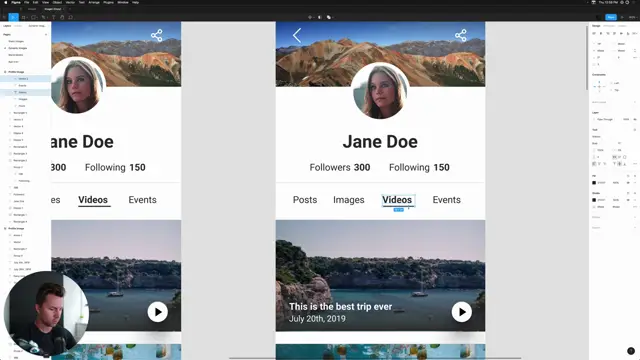This screenshot has height=360, width=640.
Task: Open the Figma menu in menu bar
Action: click(16, 2)
